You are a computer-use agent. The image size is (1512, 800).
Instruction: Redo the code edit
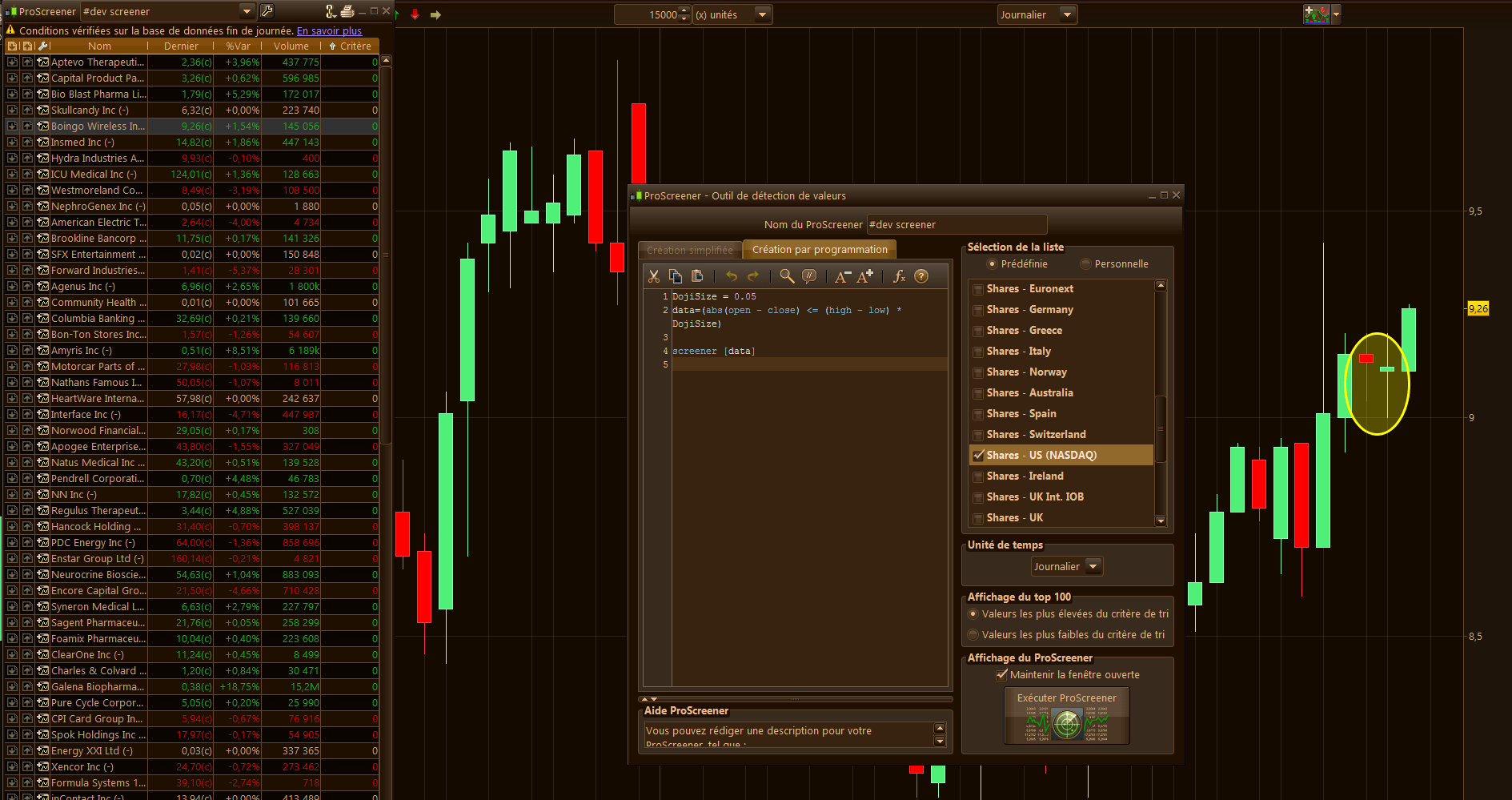[x=753, y=276]
